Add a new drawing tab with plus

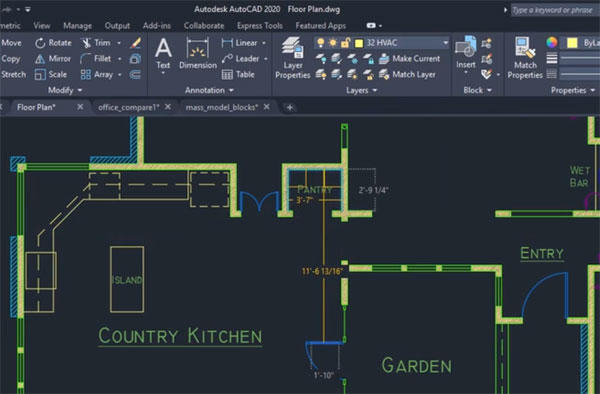pos(290,107)
